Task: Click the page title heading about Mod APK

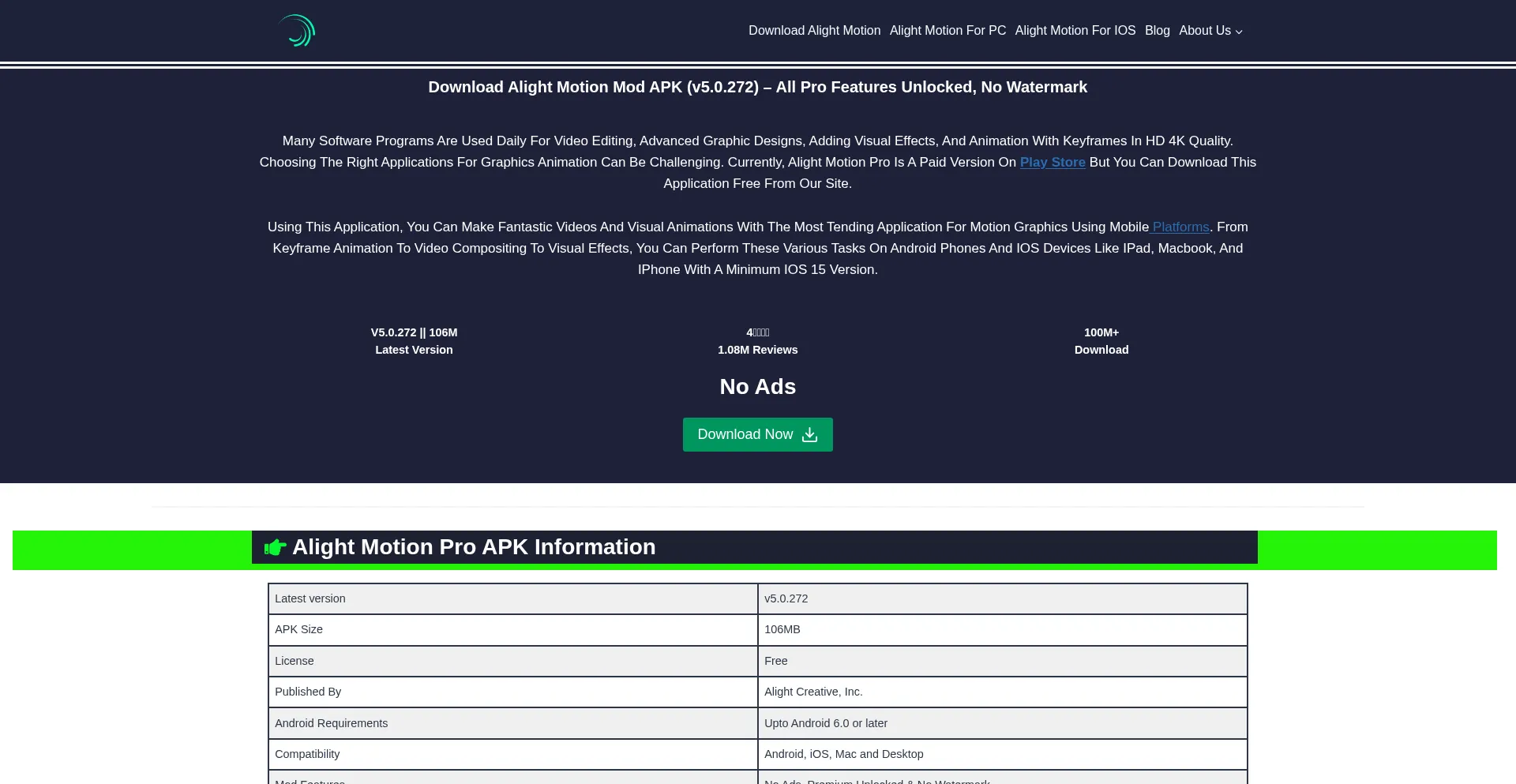Action: (x=757, y=88)
